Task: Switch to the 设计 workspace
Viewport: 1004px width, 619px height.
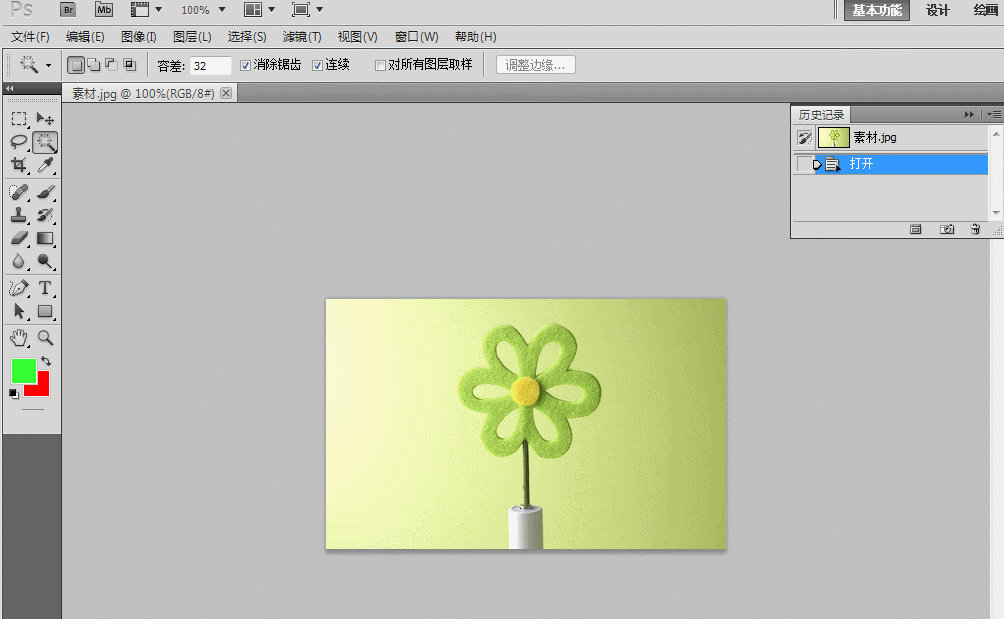Action: point(937,10)
